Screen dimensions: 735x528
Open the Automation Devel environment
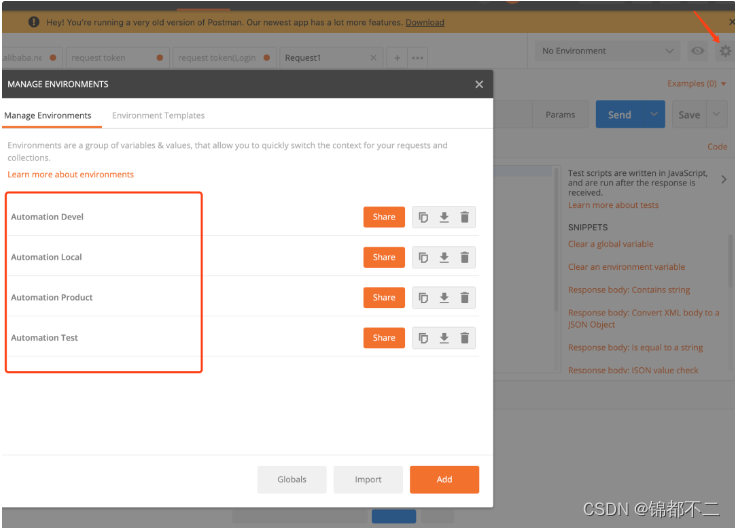click(47, 217)
